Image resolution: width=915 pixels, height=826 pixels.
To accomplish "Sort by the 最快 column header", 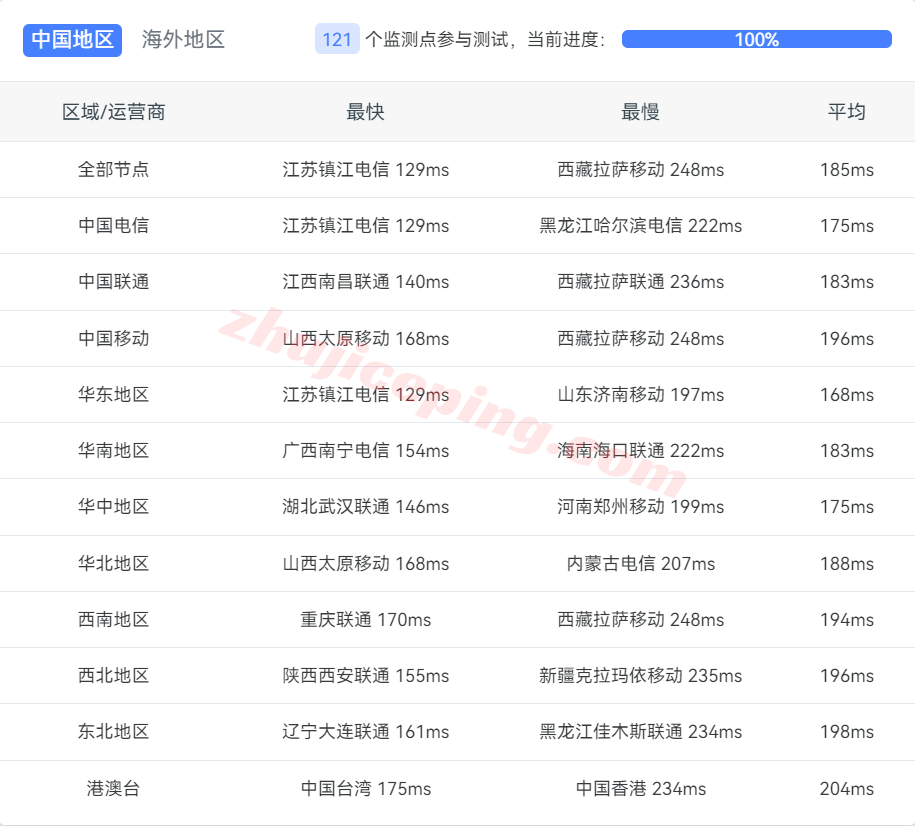I will pyautogui.click(x=365, y=112).
